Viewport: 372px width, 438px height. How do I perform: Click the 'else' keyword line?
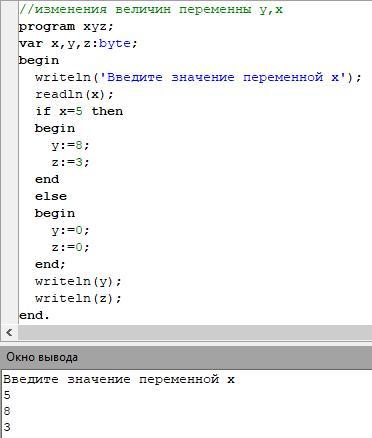pyautogui.click(x=51, y=196)
